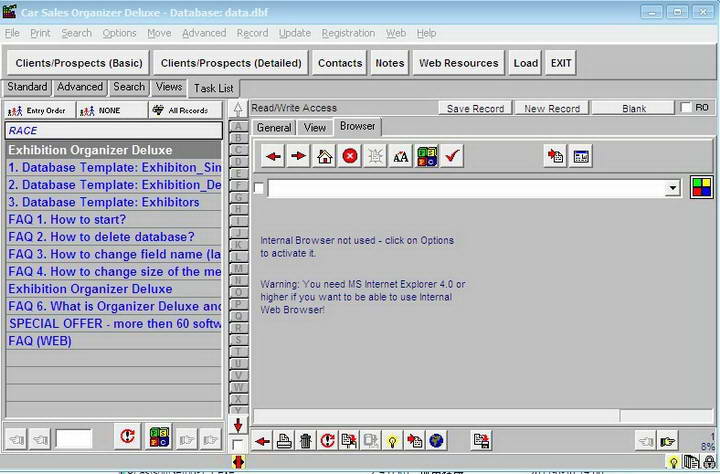This screenshot has height=474, width=720.
Task: Click the four-color squares swatch icon
Action: pyautogui.click(x=701, y=187)
